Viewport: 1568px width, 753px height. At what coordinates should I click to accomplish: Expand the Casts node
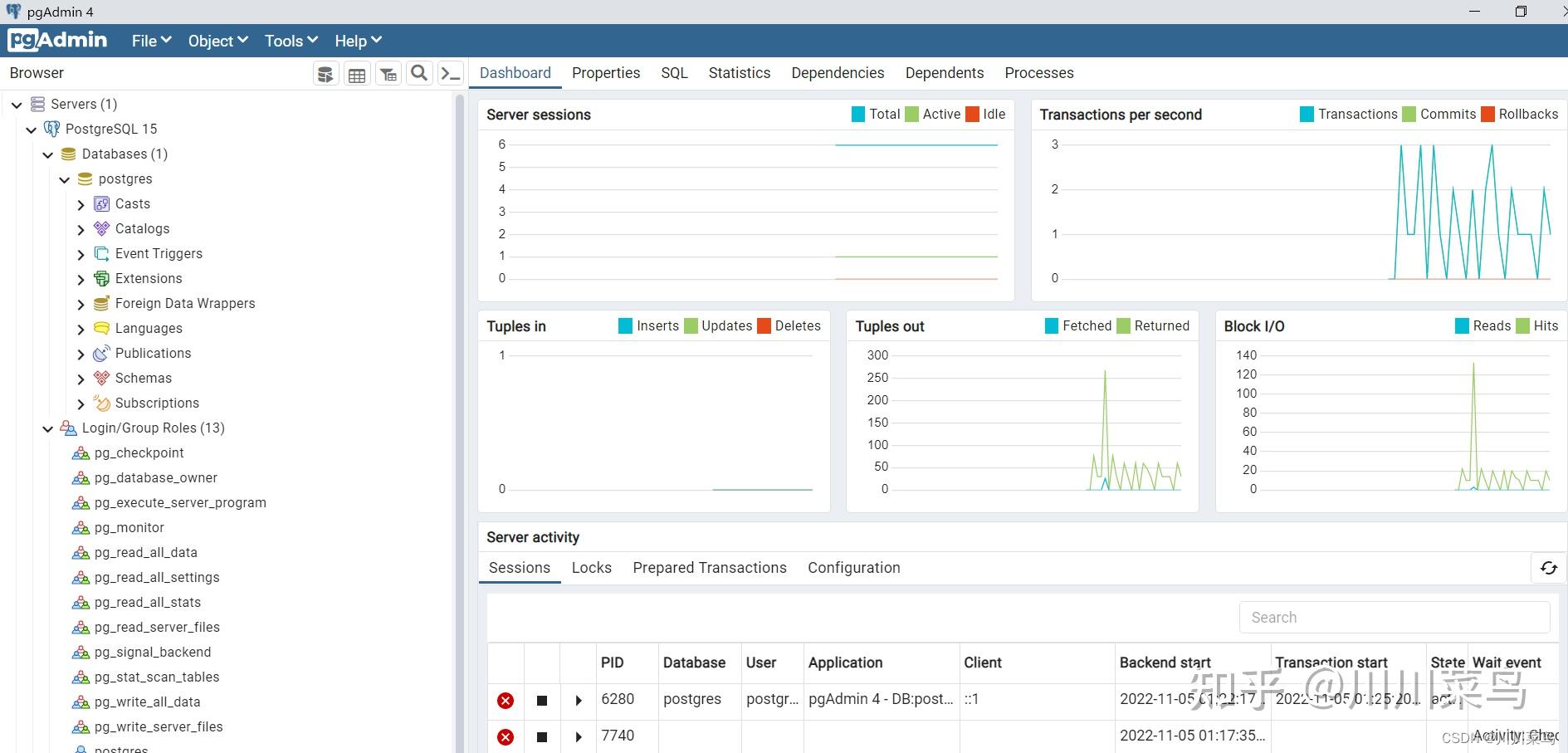81,204
